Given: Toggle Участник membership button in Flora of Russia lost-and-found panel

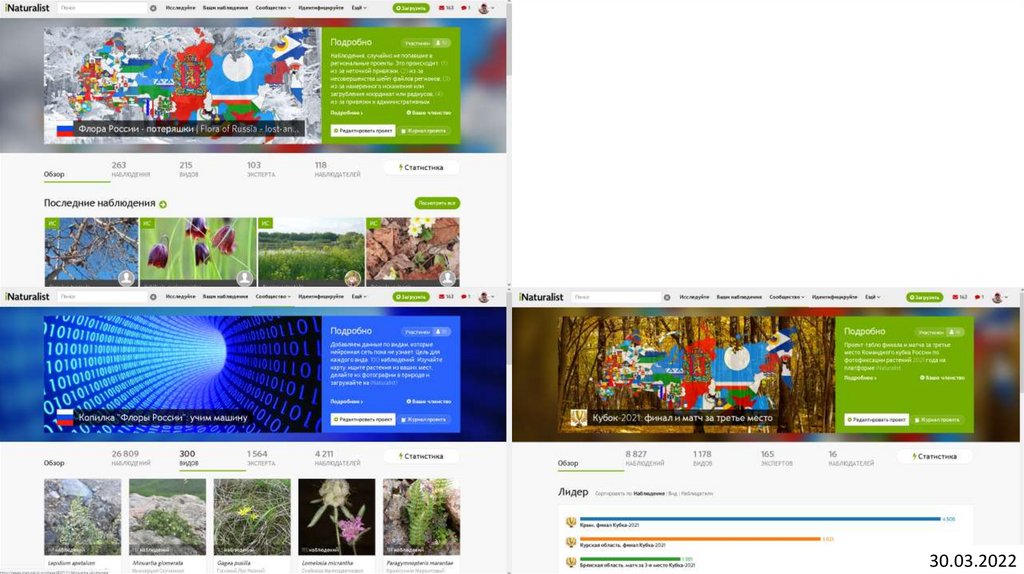Looking at the screenshot, I should (426, 42).
